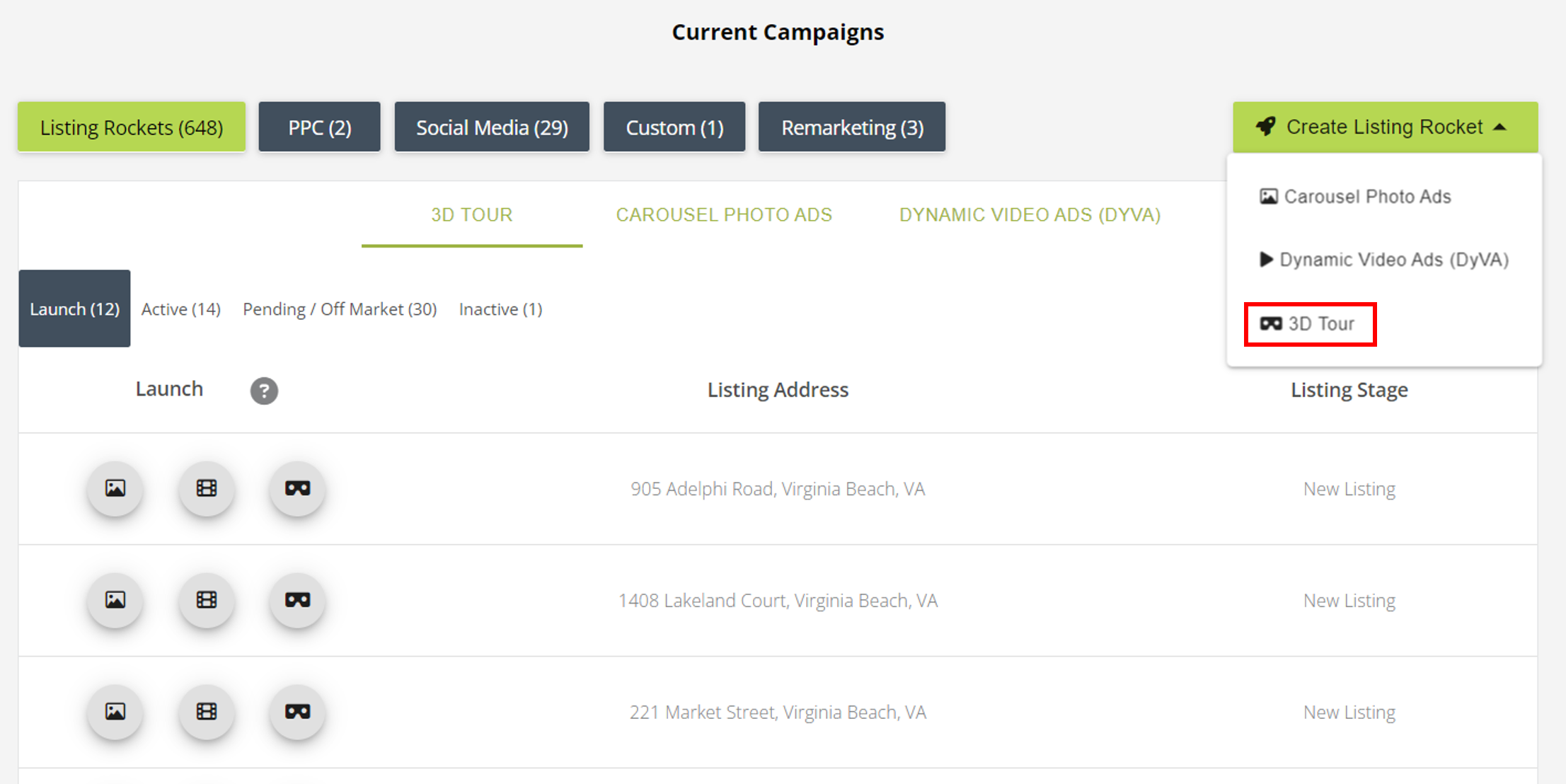1566x784 pixels.
Task: Launch 3D tour for 221 Market Street
Action: [298, 712]
